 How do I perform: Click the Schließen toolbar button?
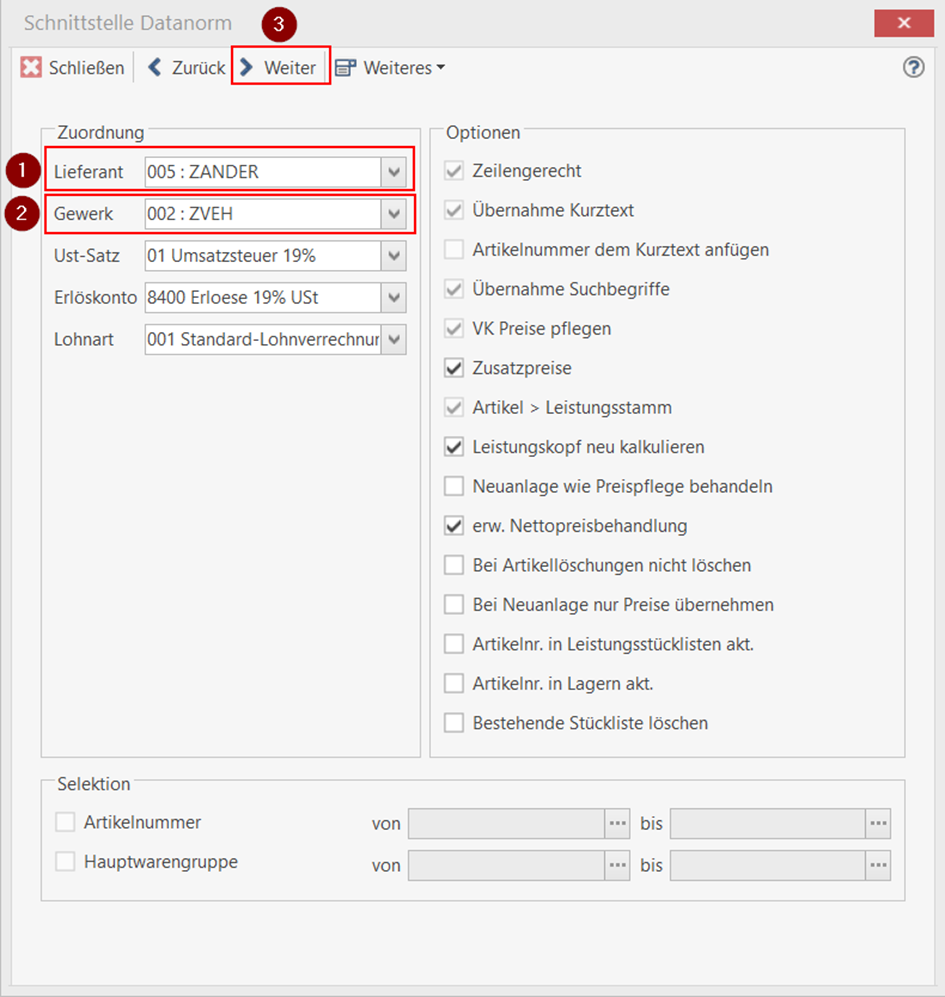click(74, 68)
